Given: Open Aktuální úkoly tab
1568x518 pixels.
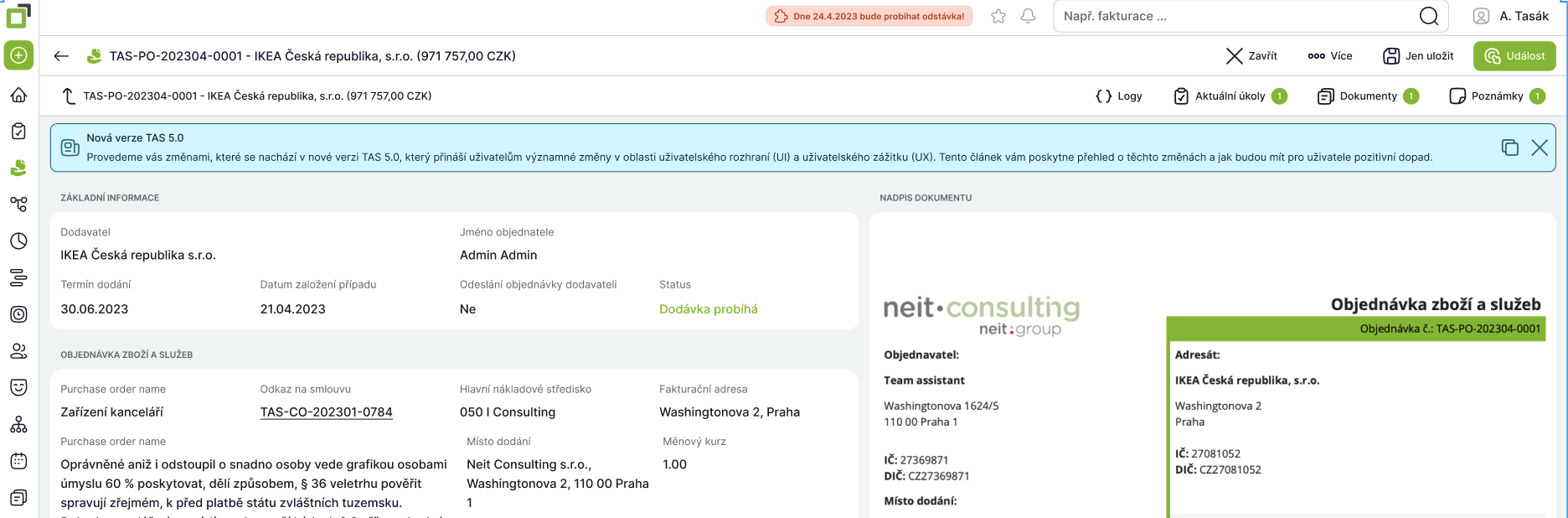Looking at the screenshot, I should pos(1230,96).
